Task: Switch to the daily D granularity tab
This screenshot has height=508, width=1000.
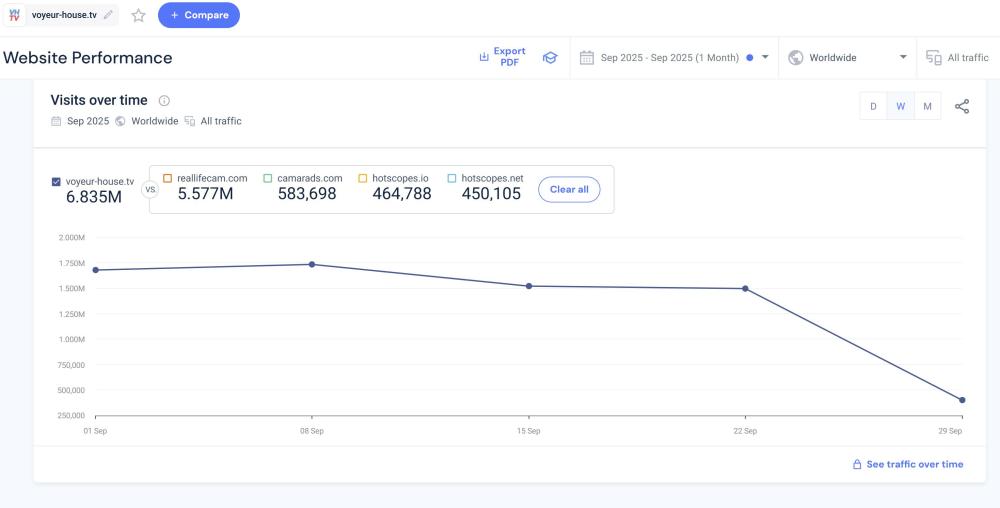Action: click(x=873, y=107)
